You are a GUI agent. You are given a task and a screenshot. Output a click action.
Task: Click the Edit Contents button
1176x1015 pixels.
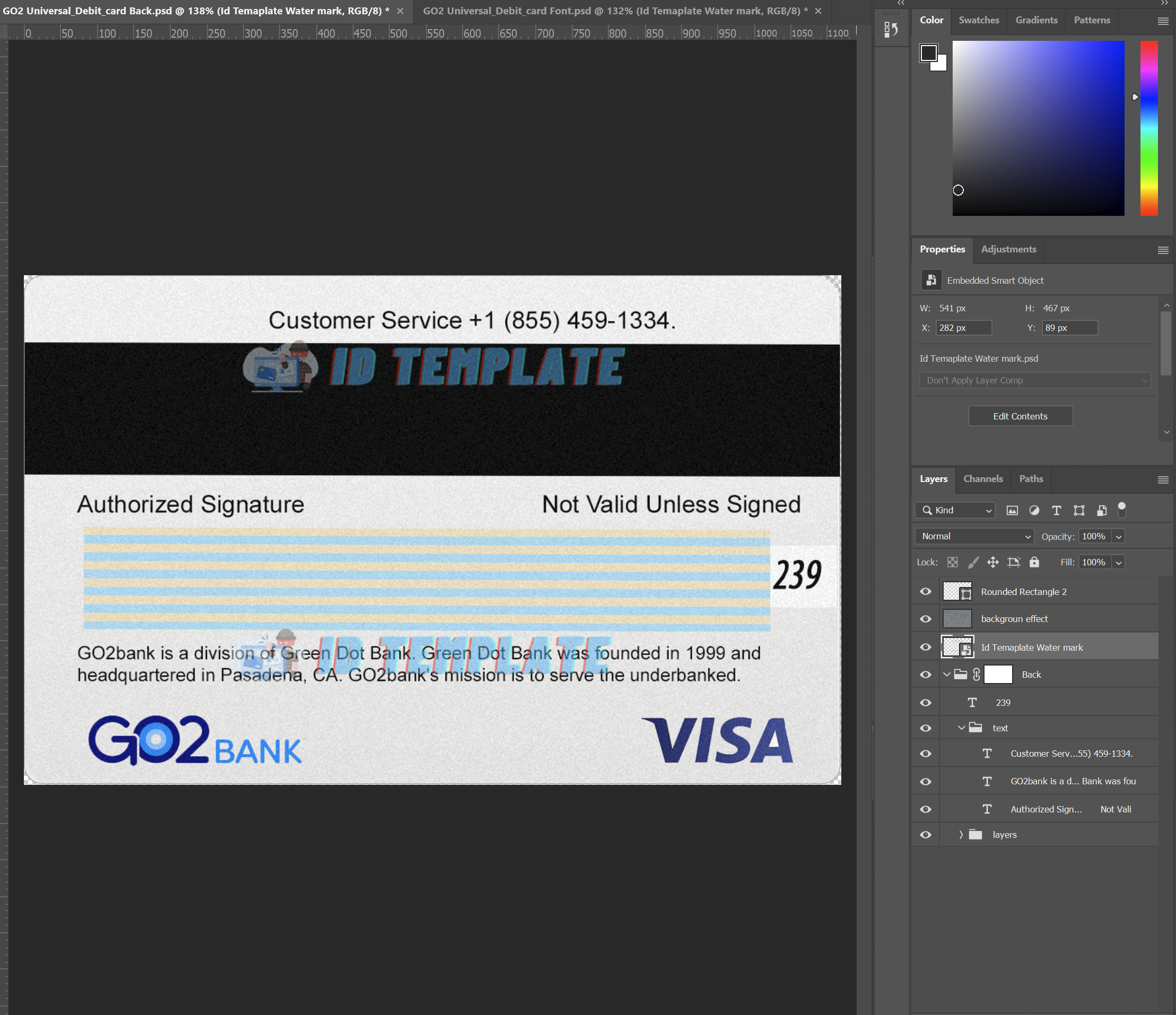(1020, 416)
